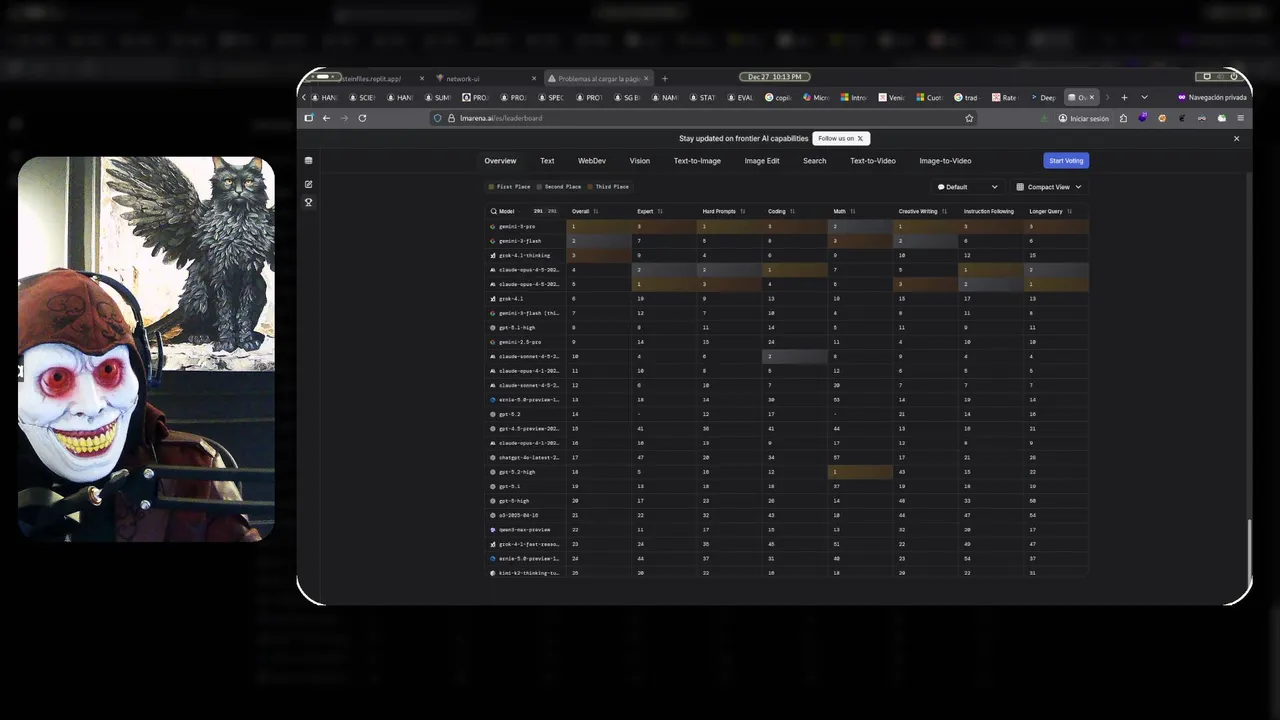Screen dimensions: 1280x720
Task: Click the page vertical scrollbar thumb
Action: tap(1249, 548)
